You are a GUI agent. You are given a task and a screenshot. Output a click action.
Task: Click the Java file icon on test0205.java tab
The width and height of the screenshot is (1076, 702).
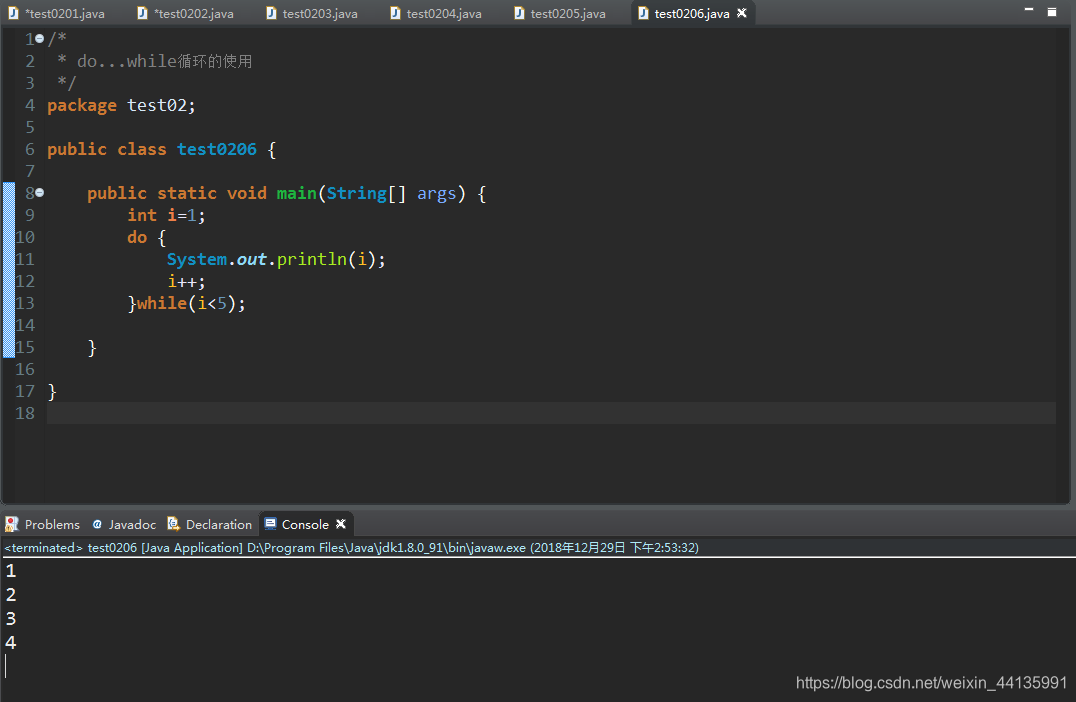point(519,13)
